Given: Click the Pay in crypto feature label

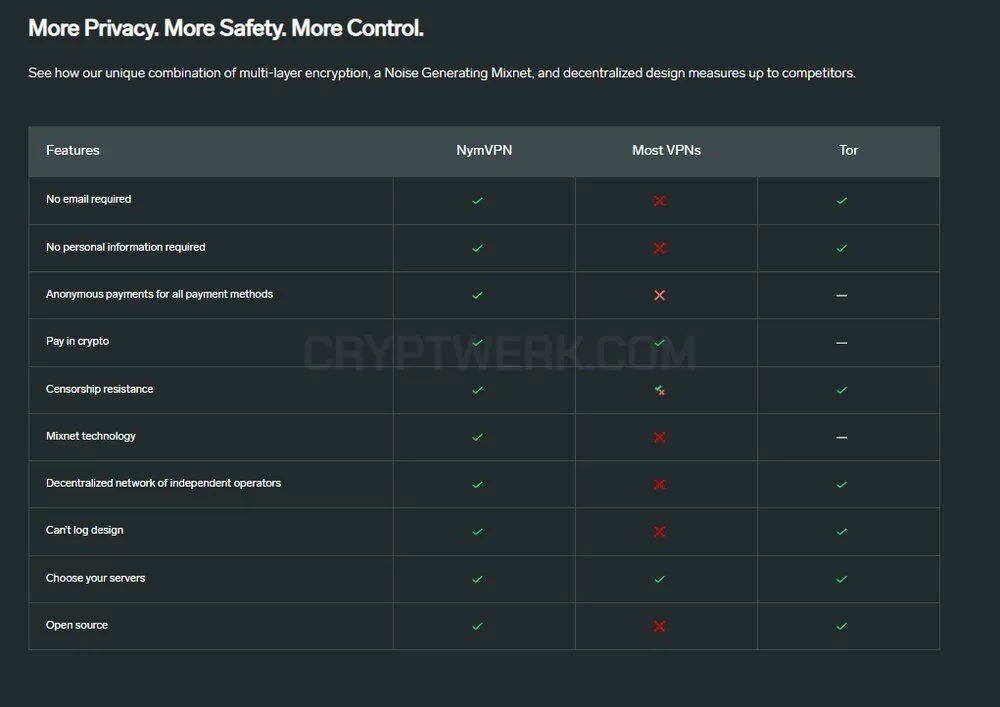Looking at the screenshot, I should 77,341.
